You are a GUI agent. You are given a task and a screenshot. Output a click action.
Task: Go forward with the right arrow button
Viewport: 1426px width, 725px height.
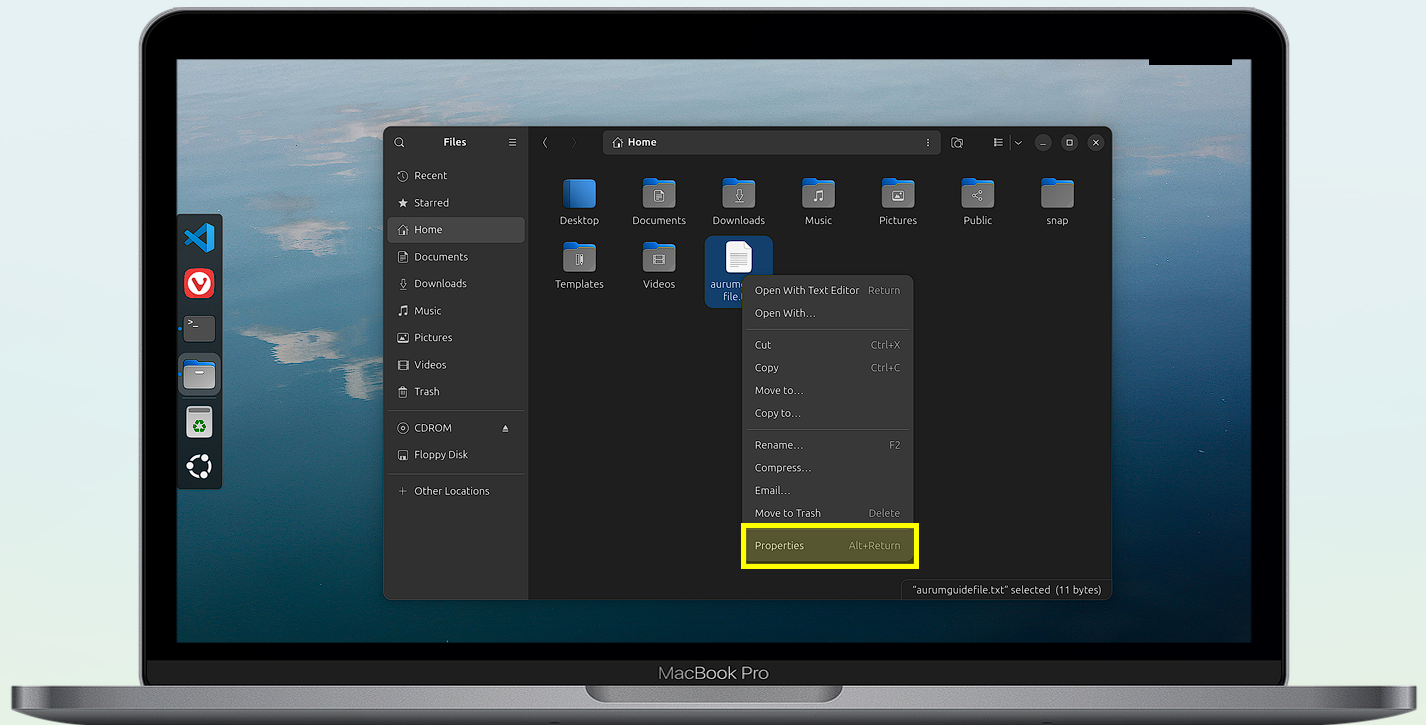574,143
